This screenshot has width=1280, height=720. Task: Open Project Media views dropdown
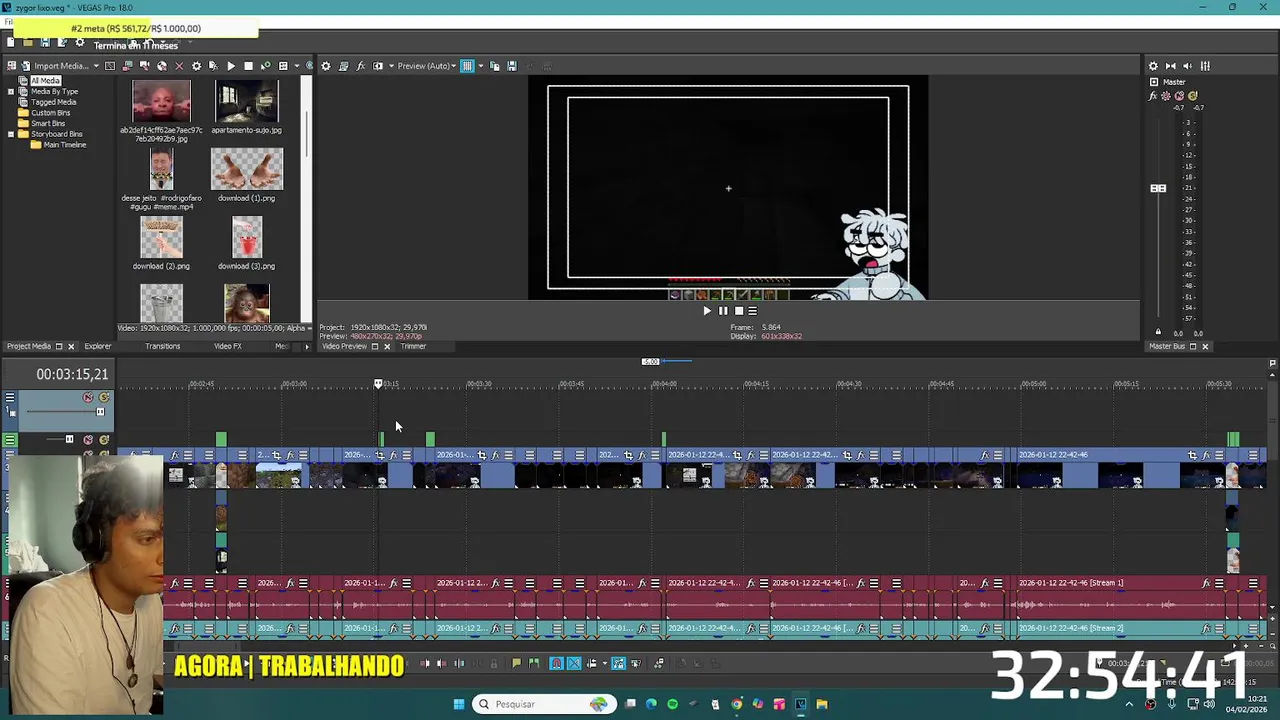[297, 66]
